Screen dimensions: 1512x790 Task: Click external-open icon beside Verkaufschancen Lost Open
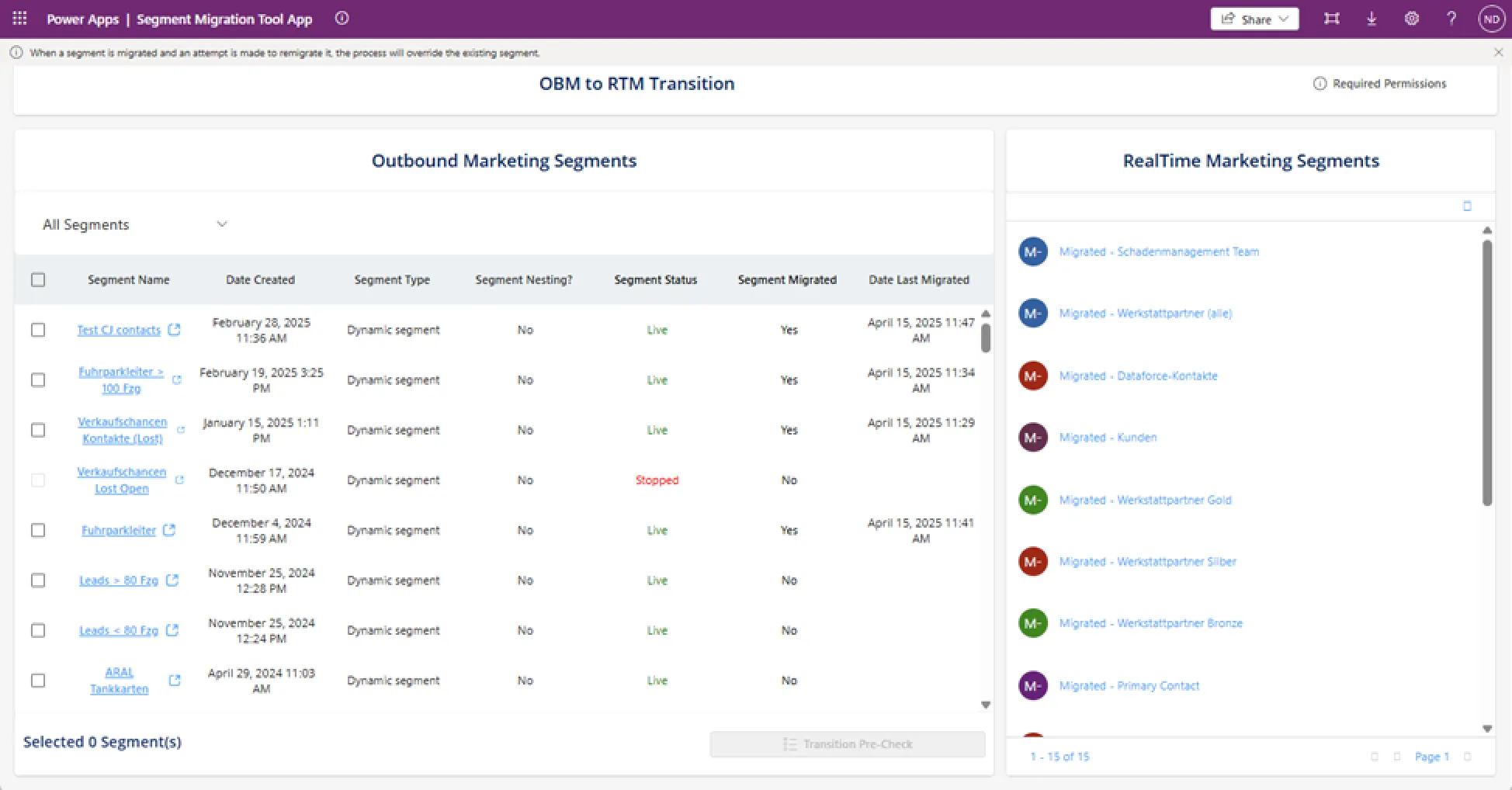[180, 480]
